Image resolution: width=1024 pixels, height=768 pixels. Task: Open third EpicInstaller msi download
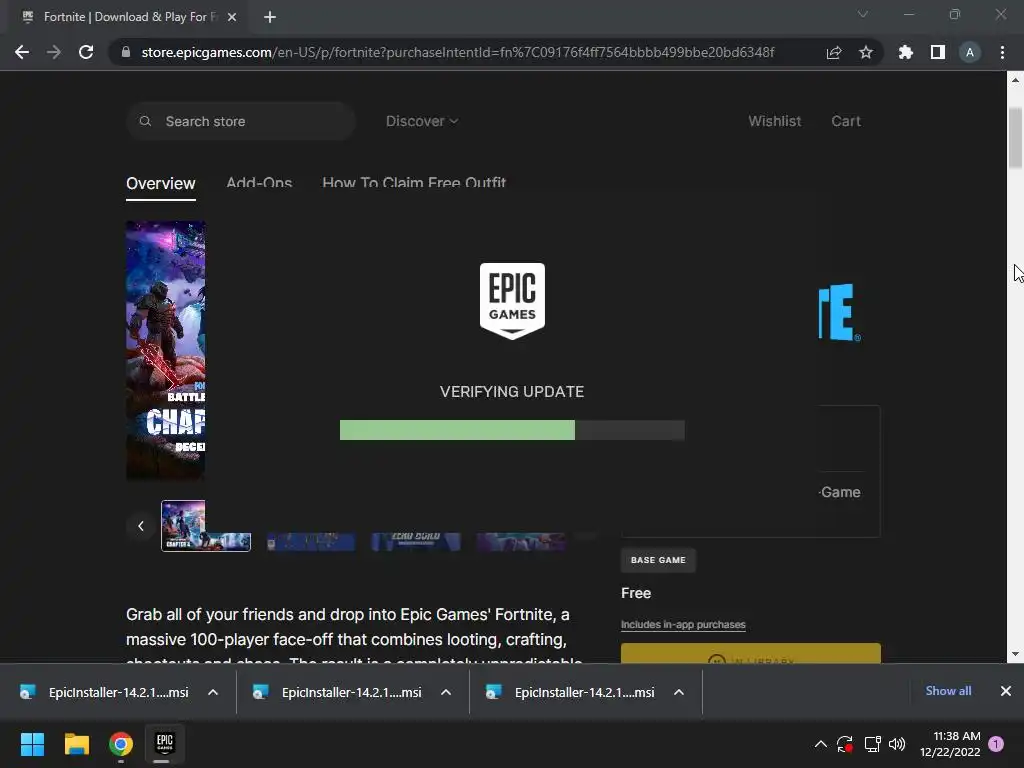click(570, 692)
